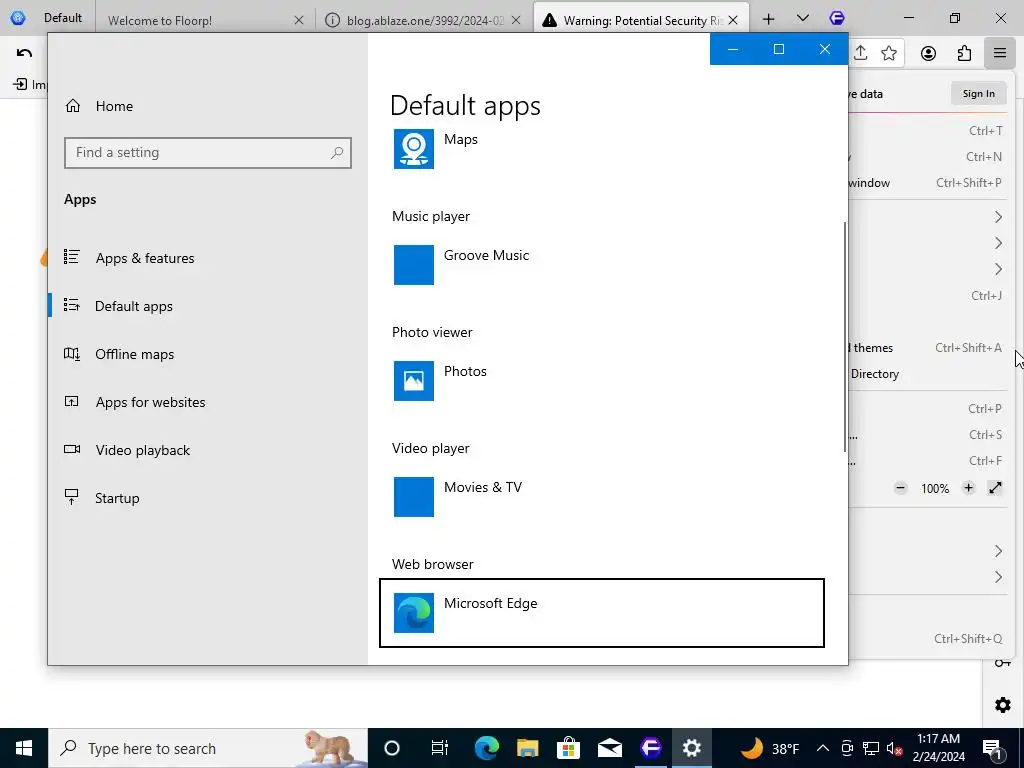Close the Security Risk warning tab

(733, 20)
